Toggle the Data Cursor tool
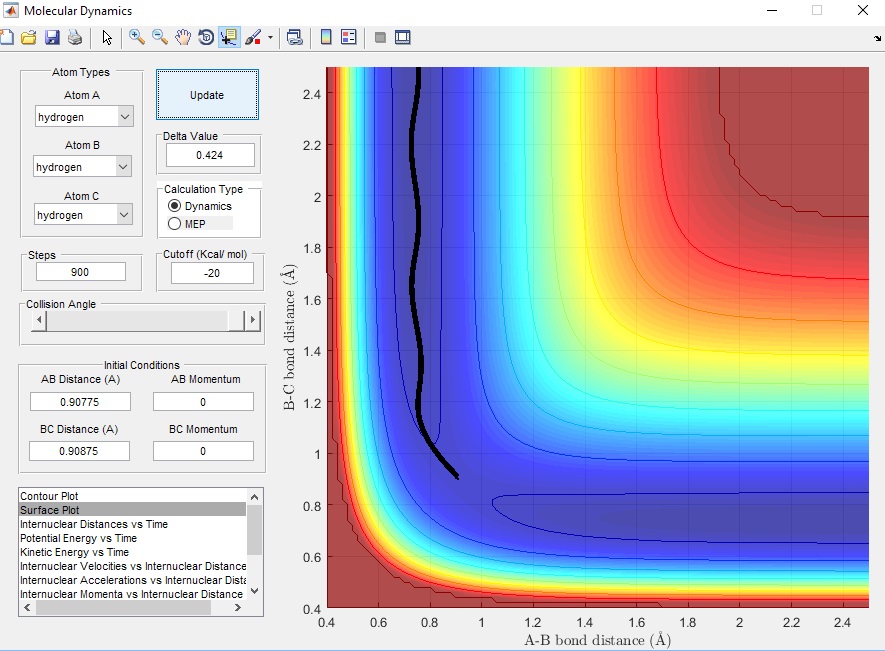Screen dimensions: 885x651 229,38
